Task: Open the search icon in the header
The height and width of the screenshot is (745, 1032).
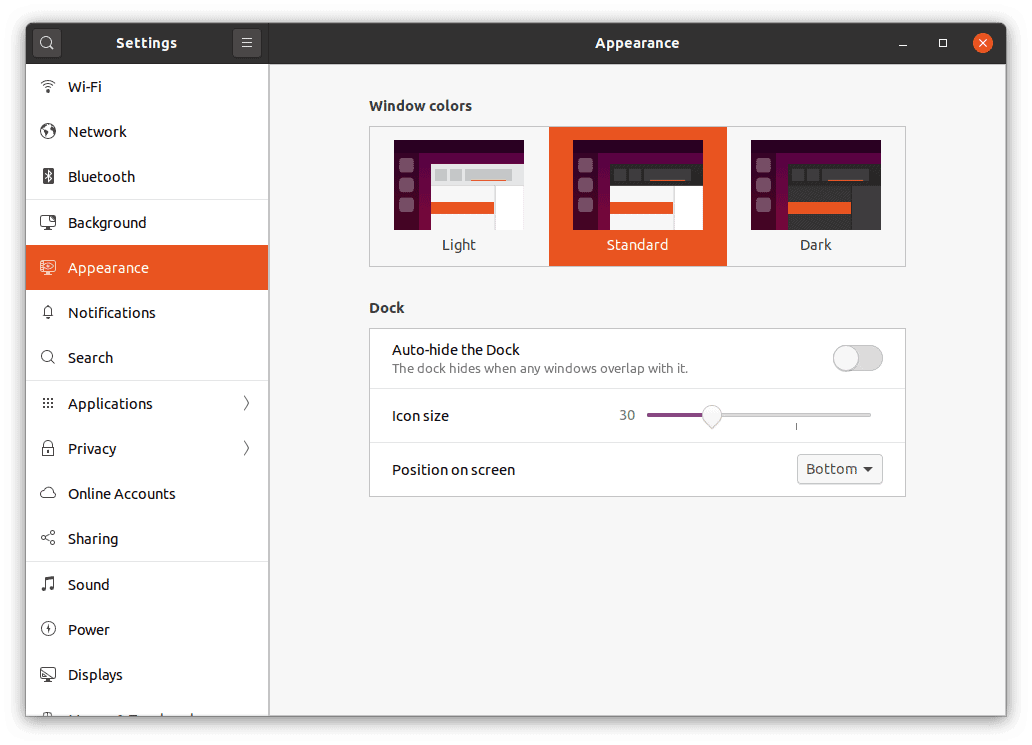Action: [46, 43]
